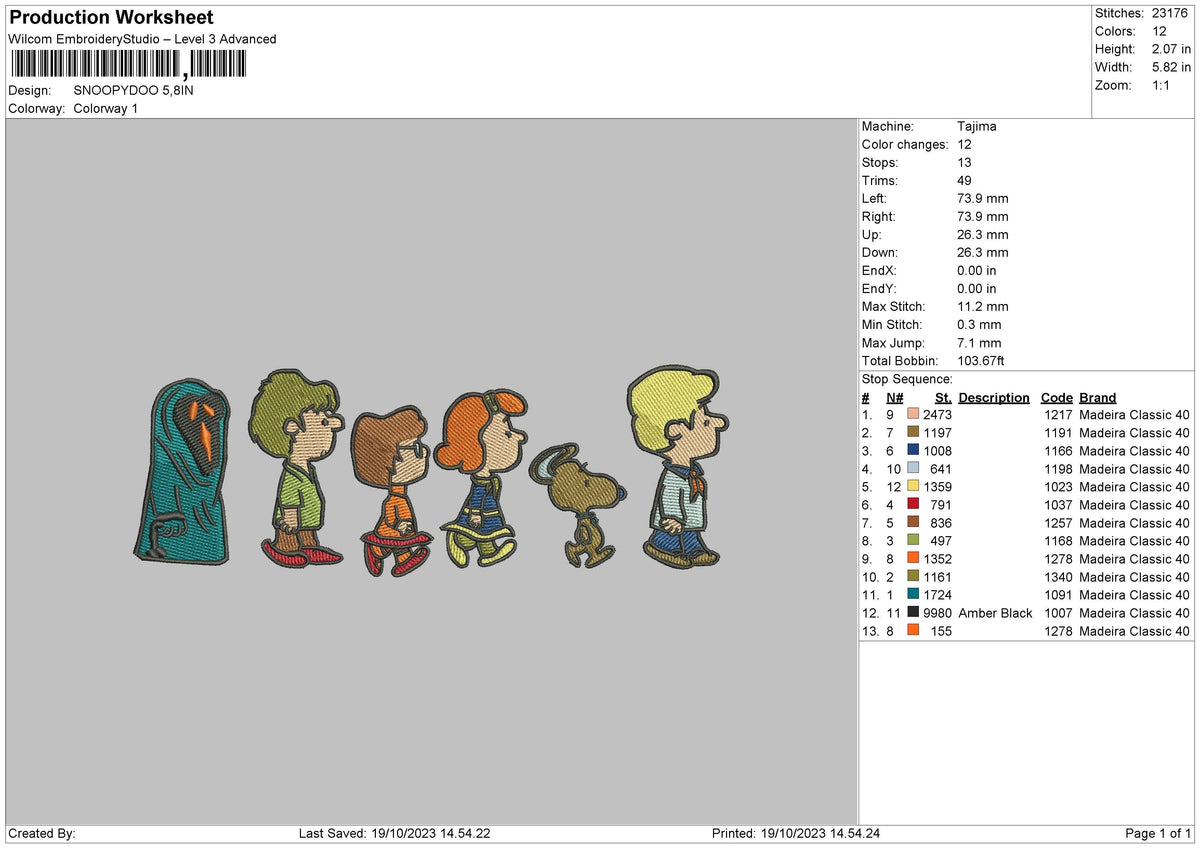Click the Height value 2.07 in
Viewport: 1200px width, 848px height.
coord(1171,49)
